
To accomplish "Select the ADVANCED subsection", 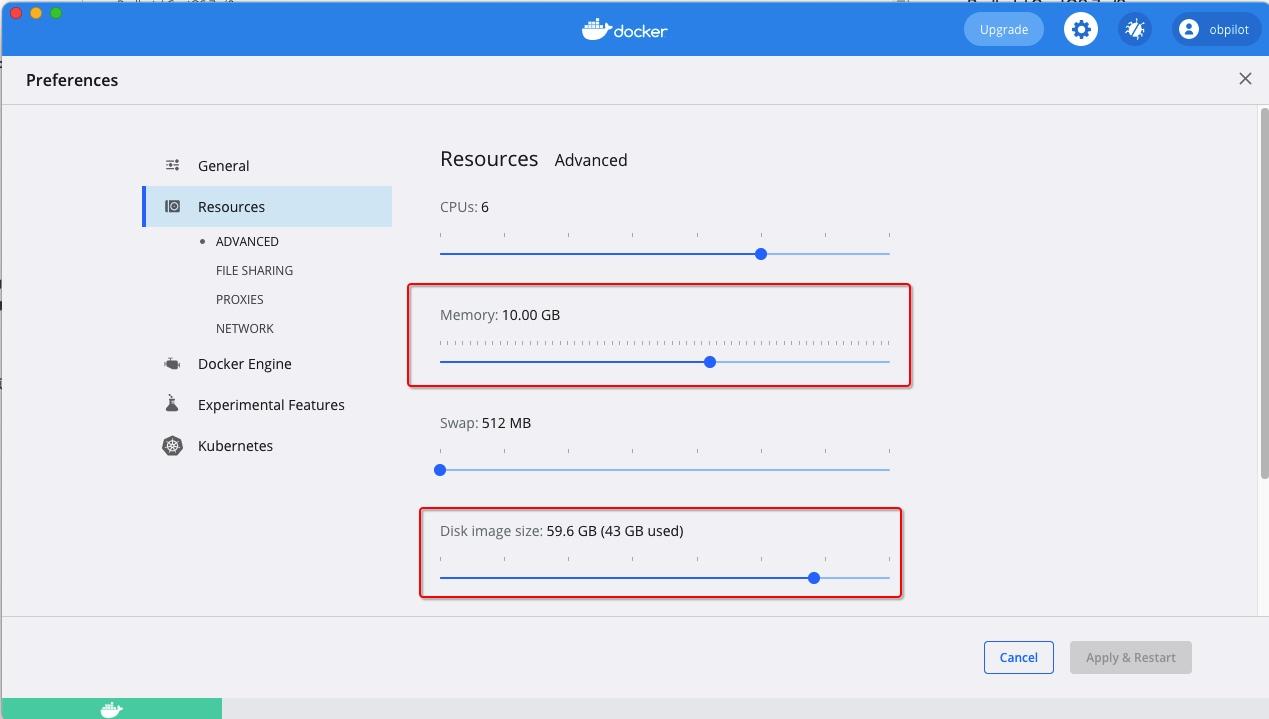I will coord(247,241).
